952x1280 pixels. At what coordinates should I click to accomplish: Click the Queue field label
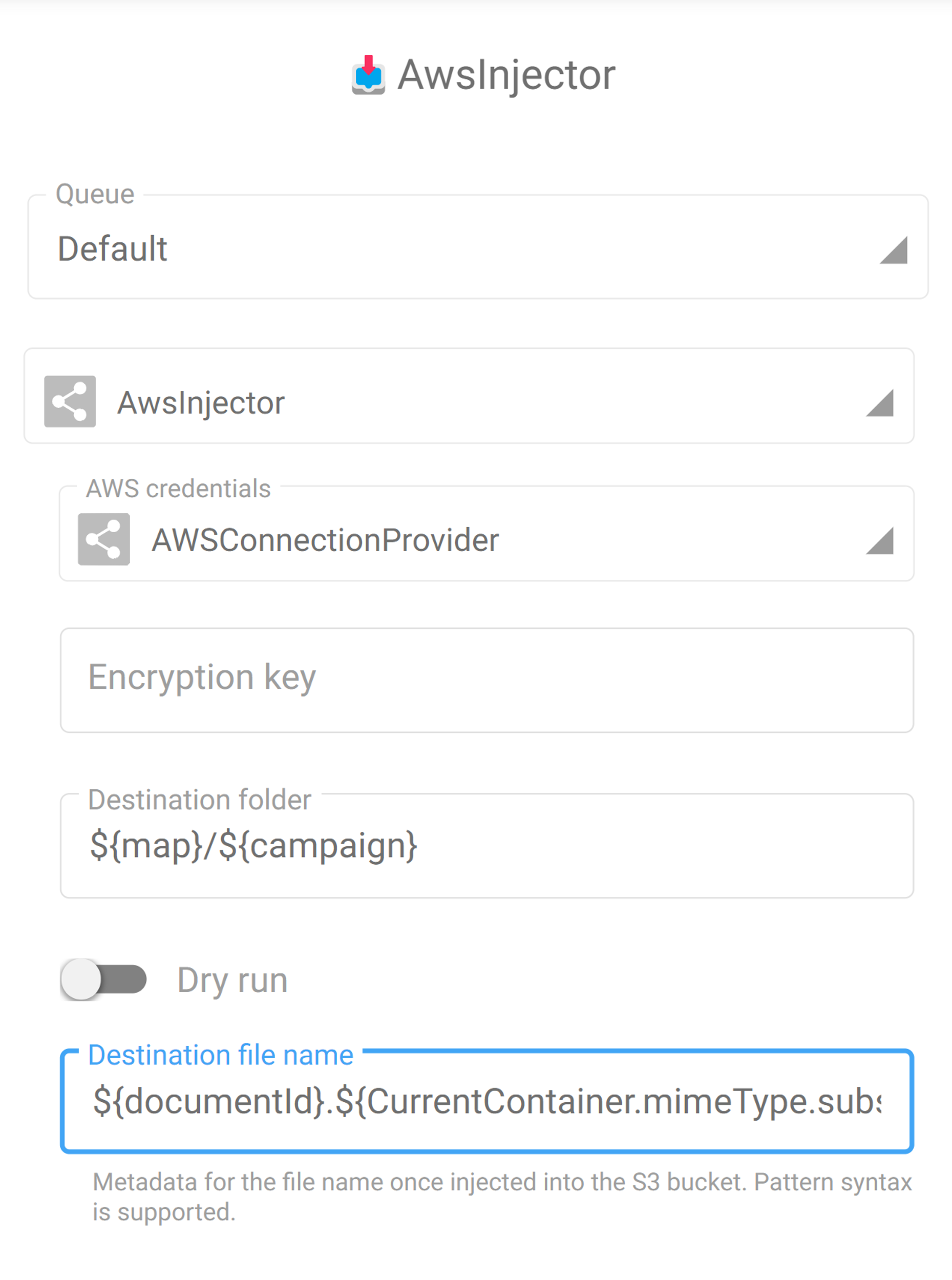95,194
